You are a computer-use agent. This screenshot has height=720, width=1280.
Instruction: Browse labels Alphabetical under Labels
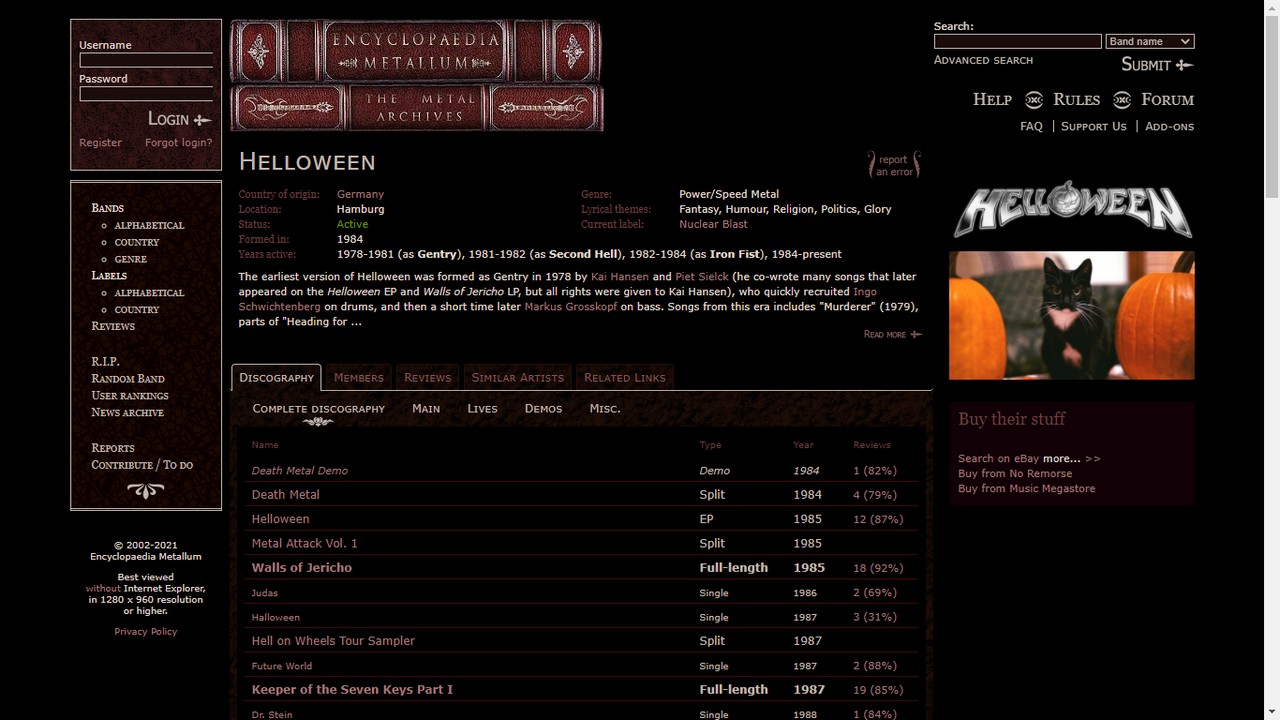click(x=149, y=293)
